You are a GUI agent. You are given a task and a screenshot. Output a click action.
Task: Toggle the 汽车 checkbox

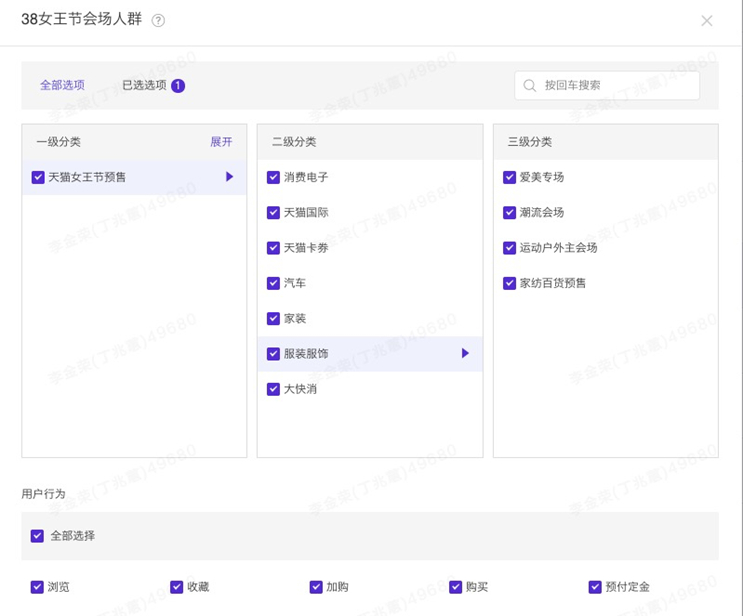pos(273,283)
